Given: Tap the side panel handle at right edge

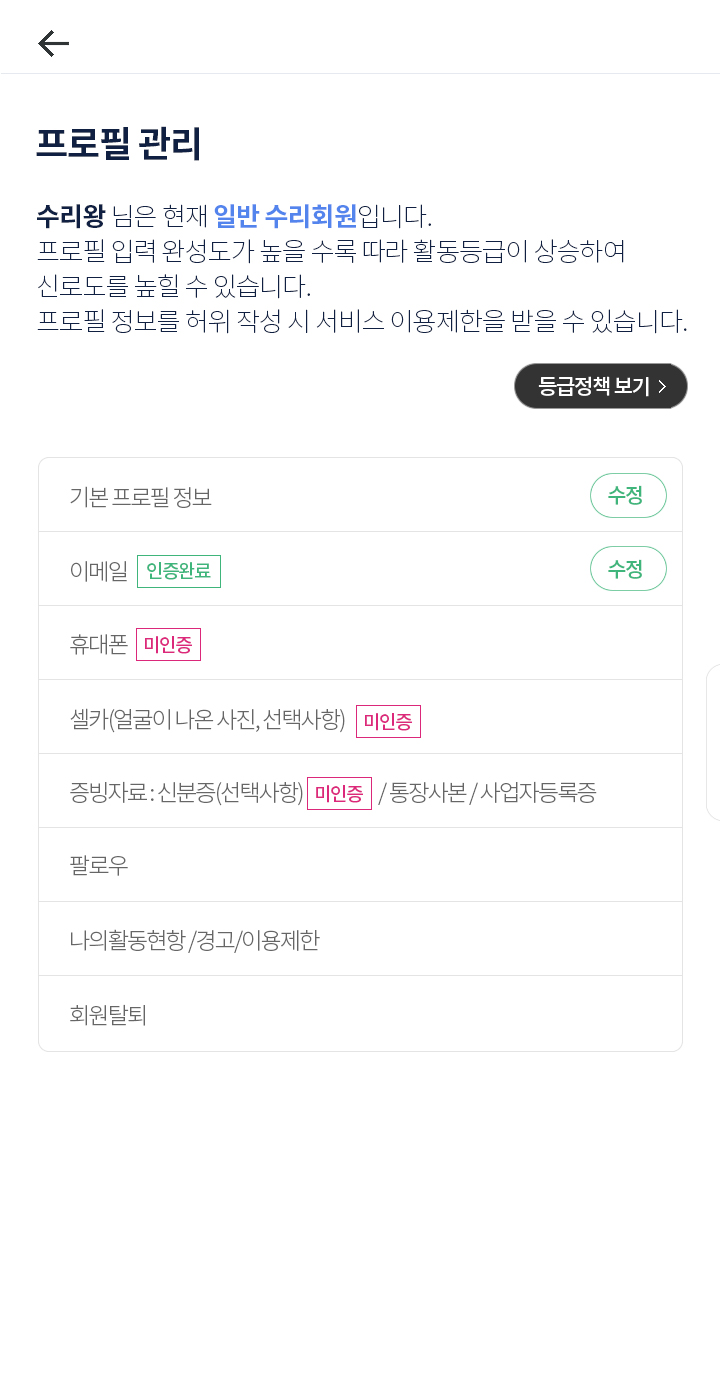Looking at the screenshot, I should click(x=713, y=742).
